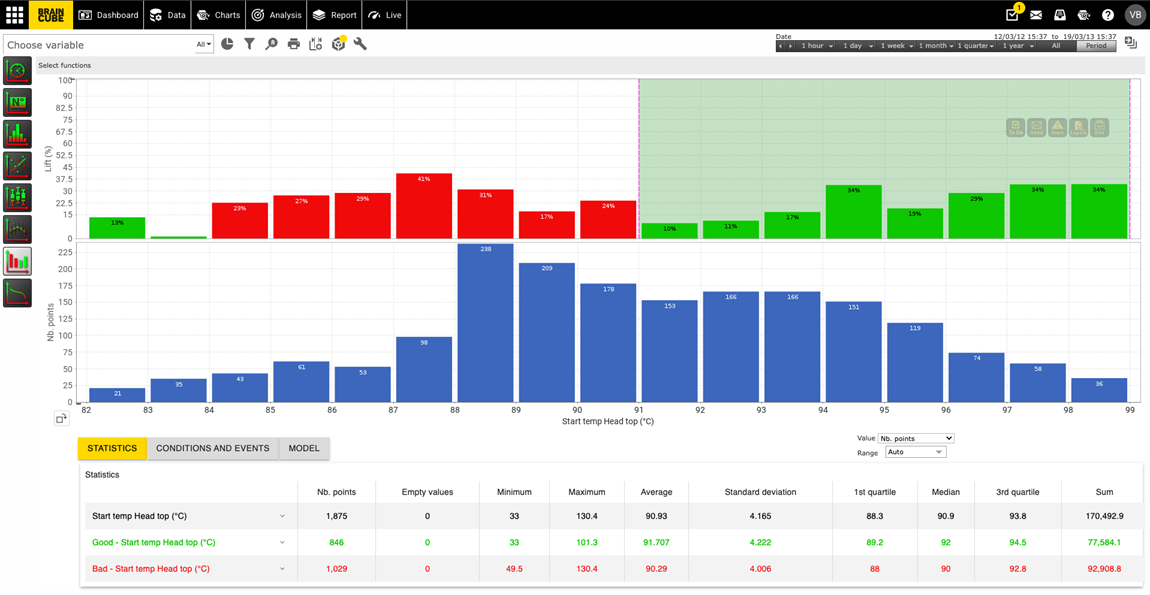Open the 1 week dropdown
This screenshot has height=595, width=1150.
(895, 46)
